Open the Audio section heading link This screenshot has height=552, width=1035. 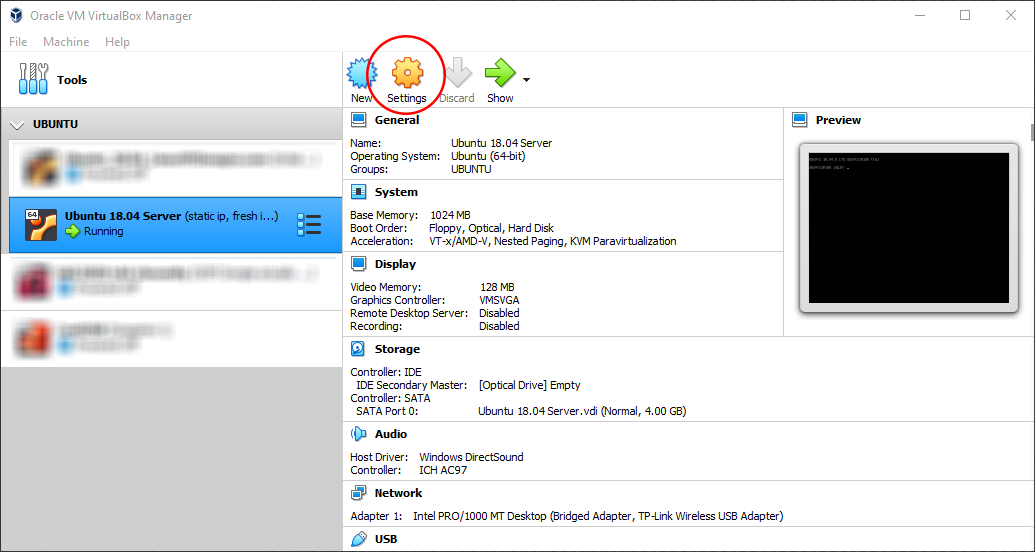[391, 434]
